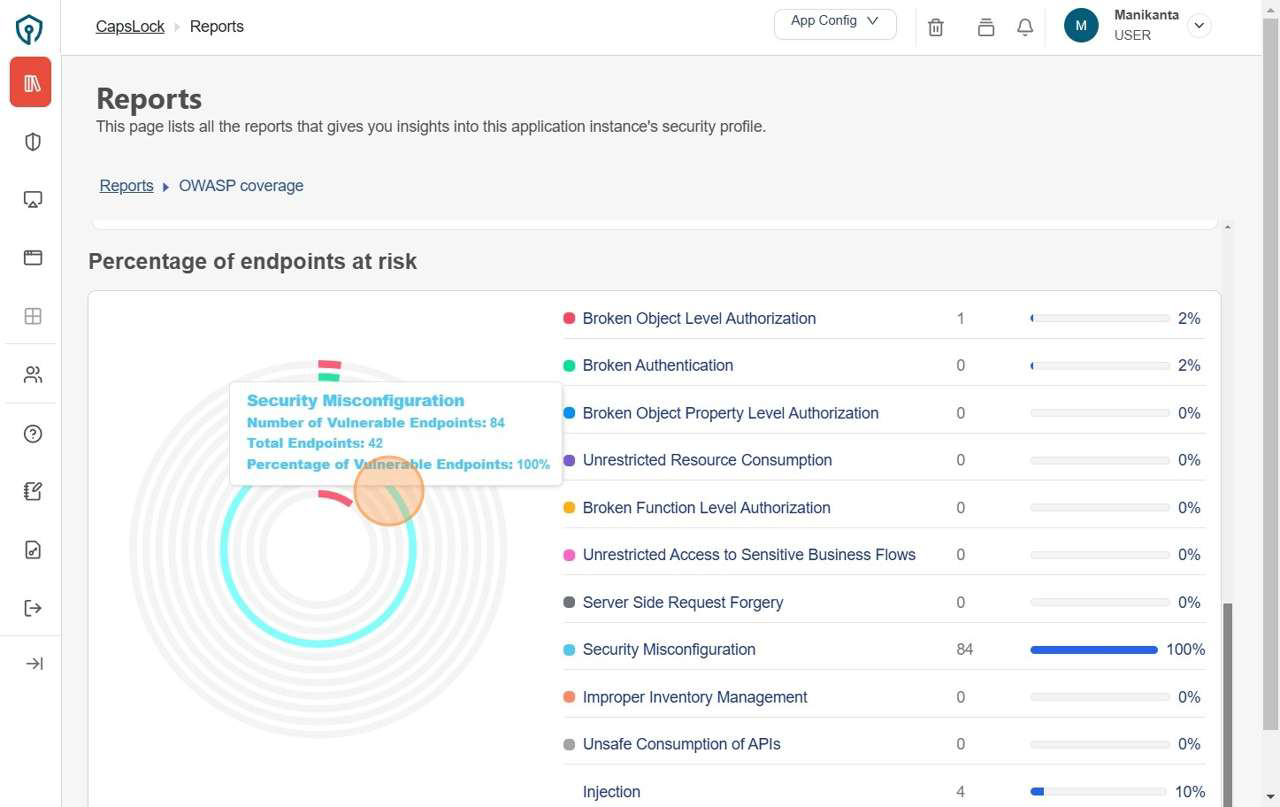
Task: Click the browser window icon in sidebar
Action: (x=32, y=257)
